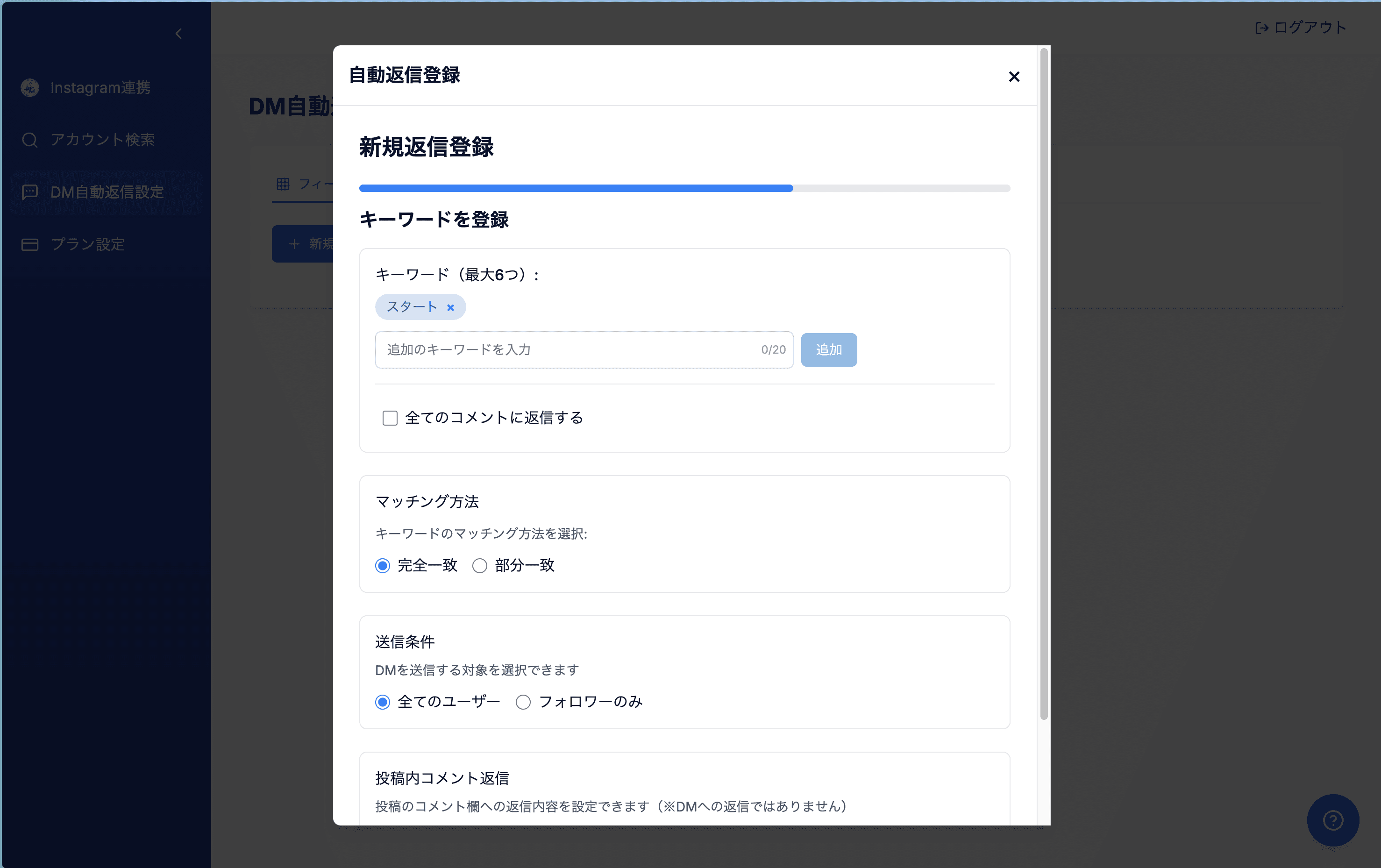
Task: Collapse the sidebar with the chevron
Action: (178, 33)
